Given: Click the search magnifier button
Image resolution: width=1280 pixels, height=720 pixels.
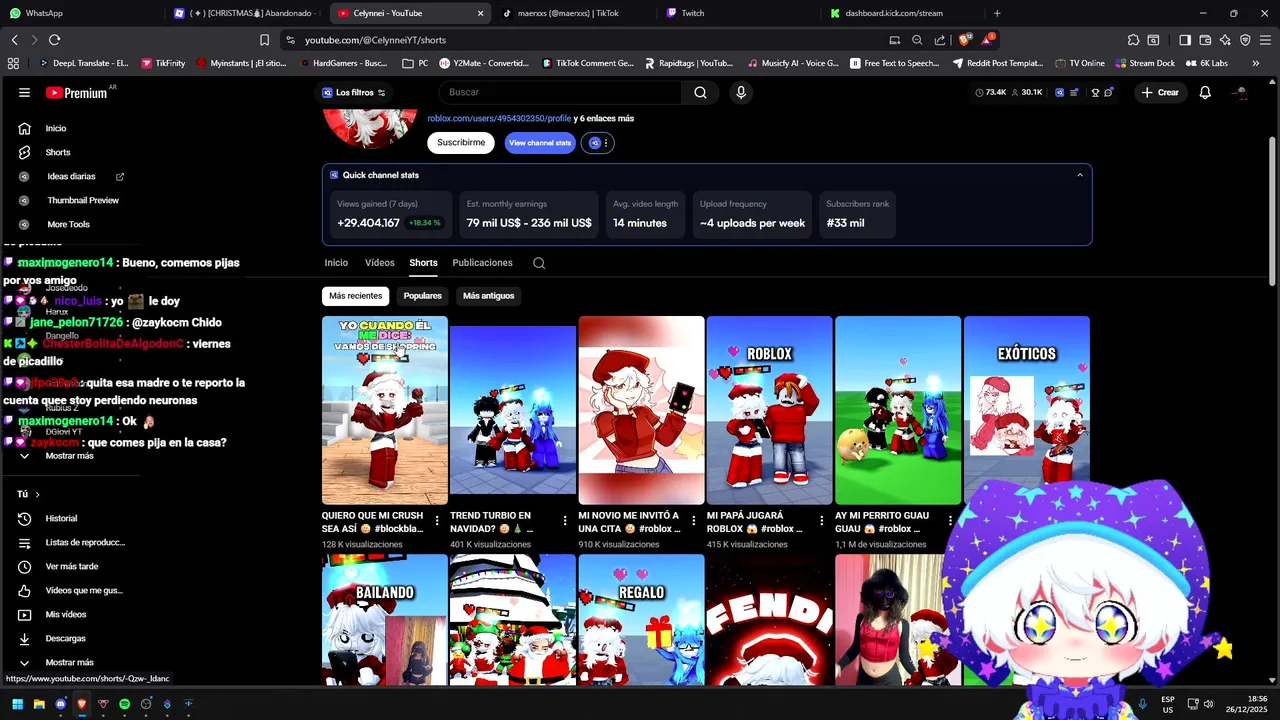Looking at the screenshot, I should pos(700,92).
